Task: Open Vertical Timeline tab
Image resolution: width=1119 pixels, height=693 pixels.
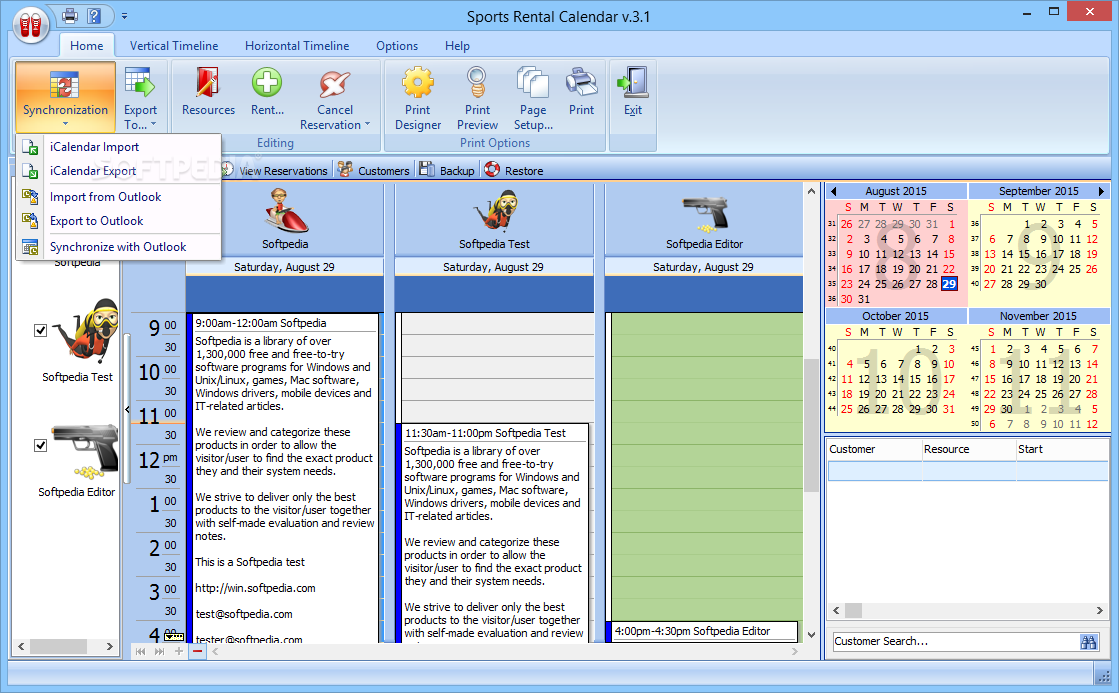Action: tap(174, 46)
